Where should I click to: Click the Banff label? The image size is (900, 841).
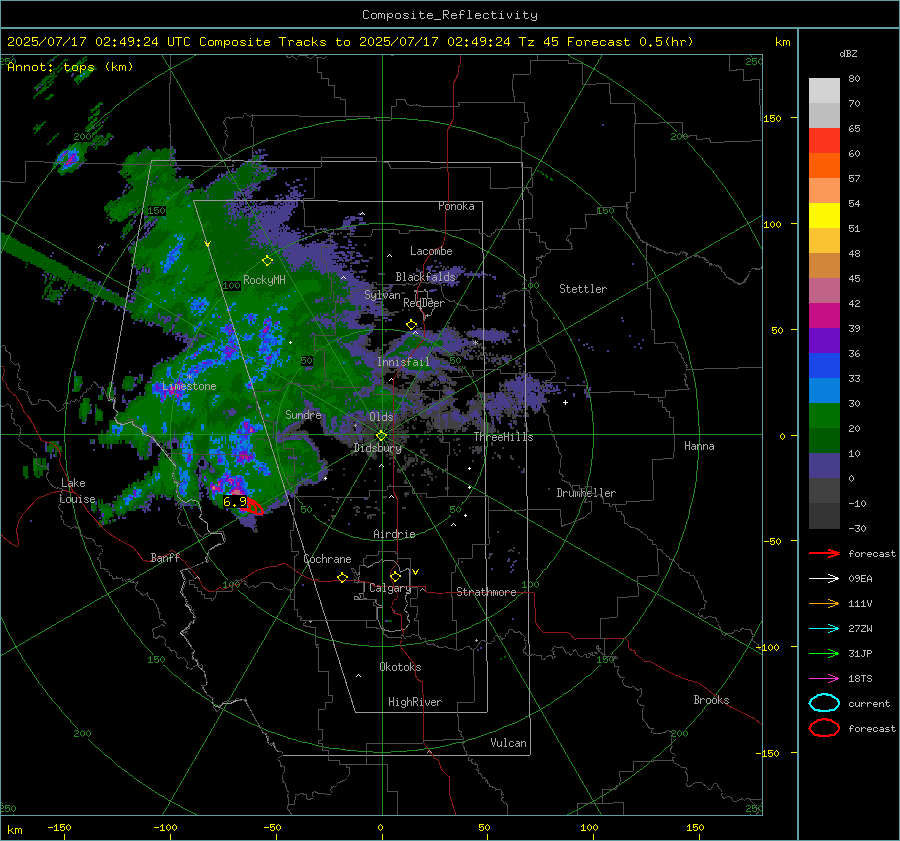pyautogui.click(x=165, y=557)
